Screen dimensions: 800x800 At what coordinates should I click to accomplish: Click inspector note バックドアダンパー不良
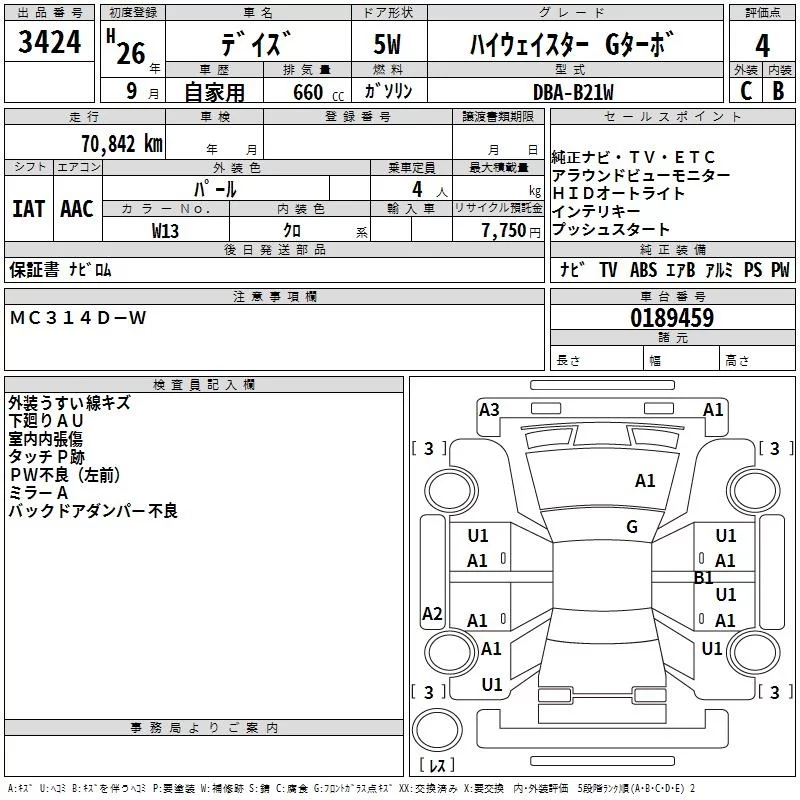[93, 511]
